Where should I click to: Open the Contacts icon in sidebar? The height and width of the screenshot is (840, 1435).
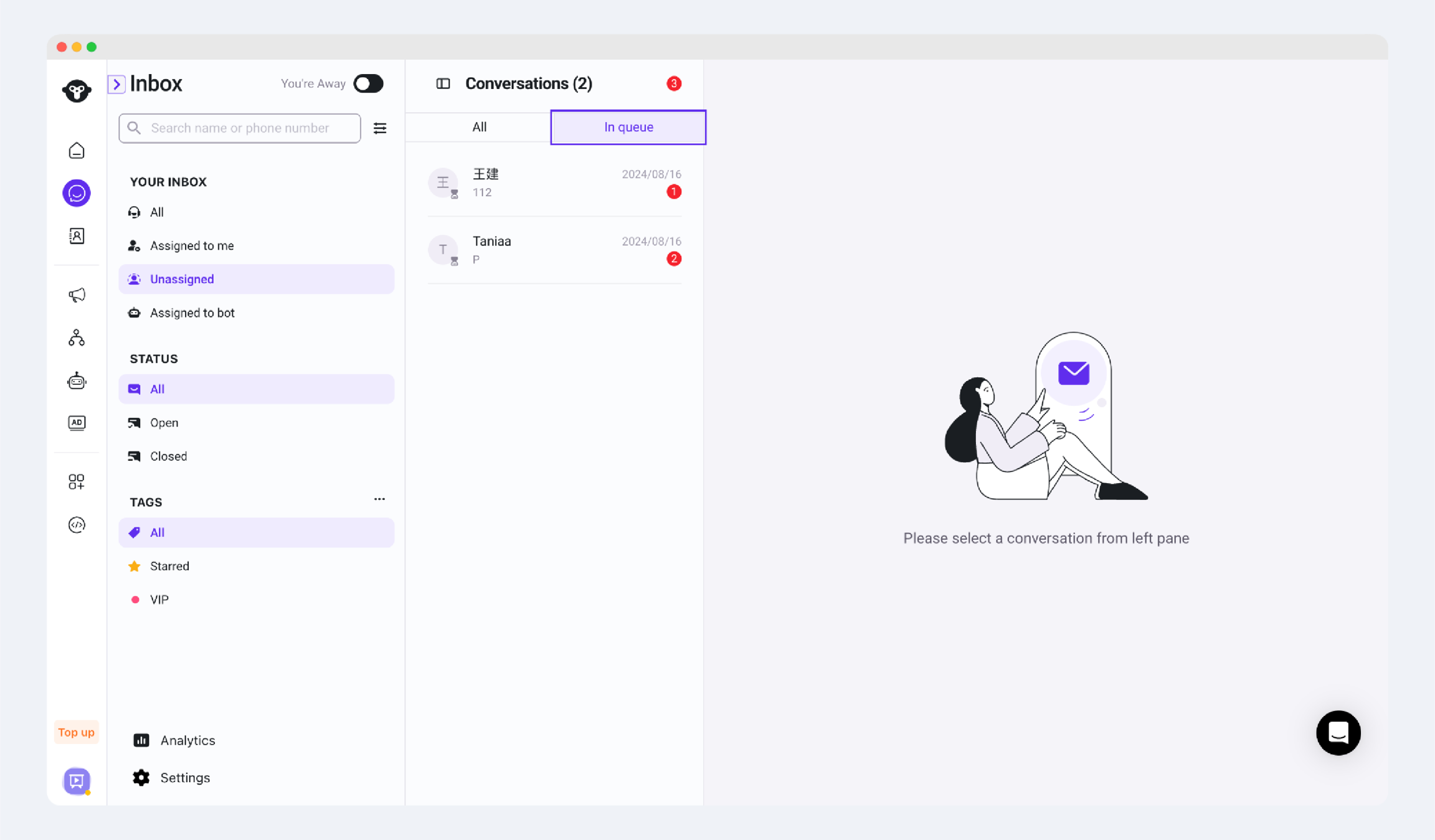point(77,236)
